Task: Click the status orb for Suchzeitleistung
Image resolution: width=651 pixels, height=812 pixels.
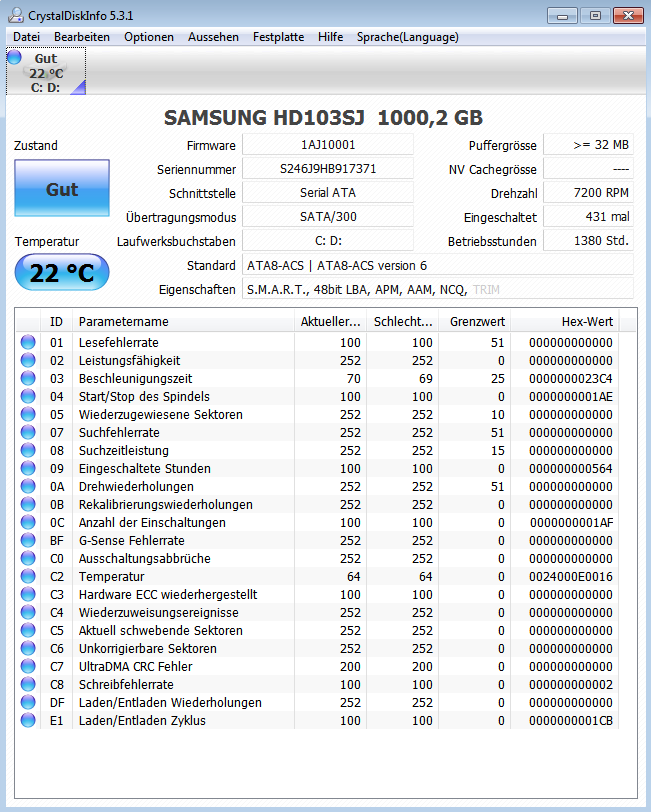Action: 28,451
